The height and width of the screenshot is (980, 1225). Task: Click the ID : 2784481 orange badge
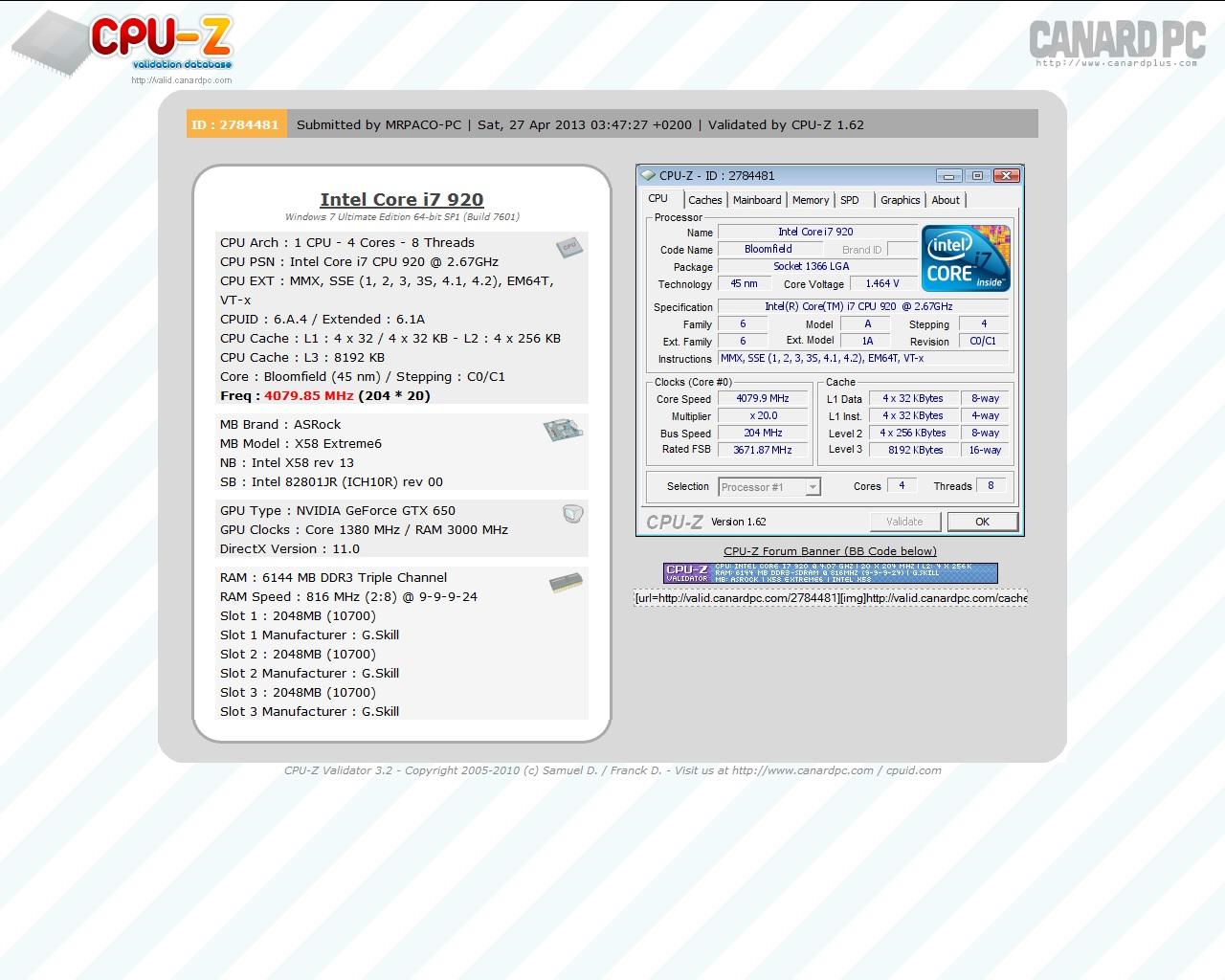[x=236, y=124]
